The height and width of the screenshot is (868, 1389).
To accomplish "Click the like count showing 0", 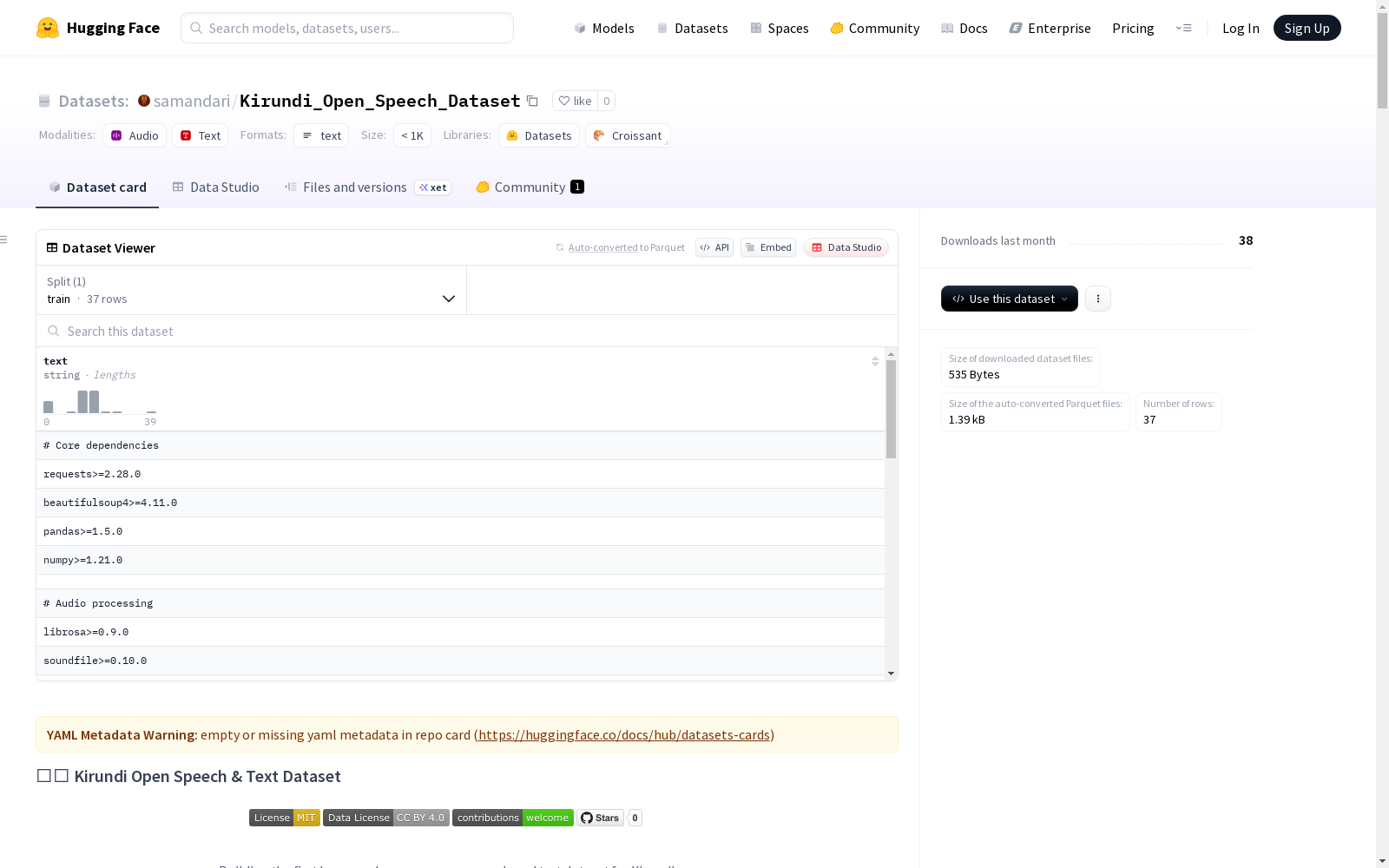I will pos(607,101).
